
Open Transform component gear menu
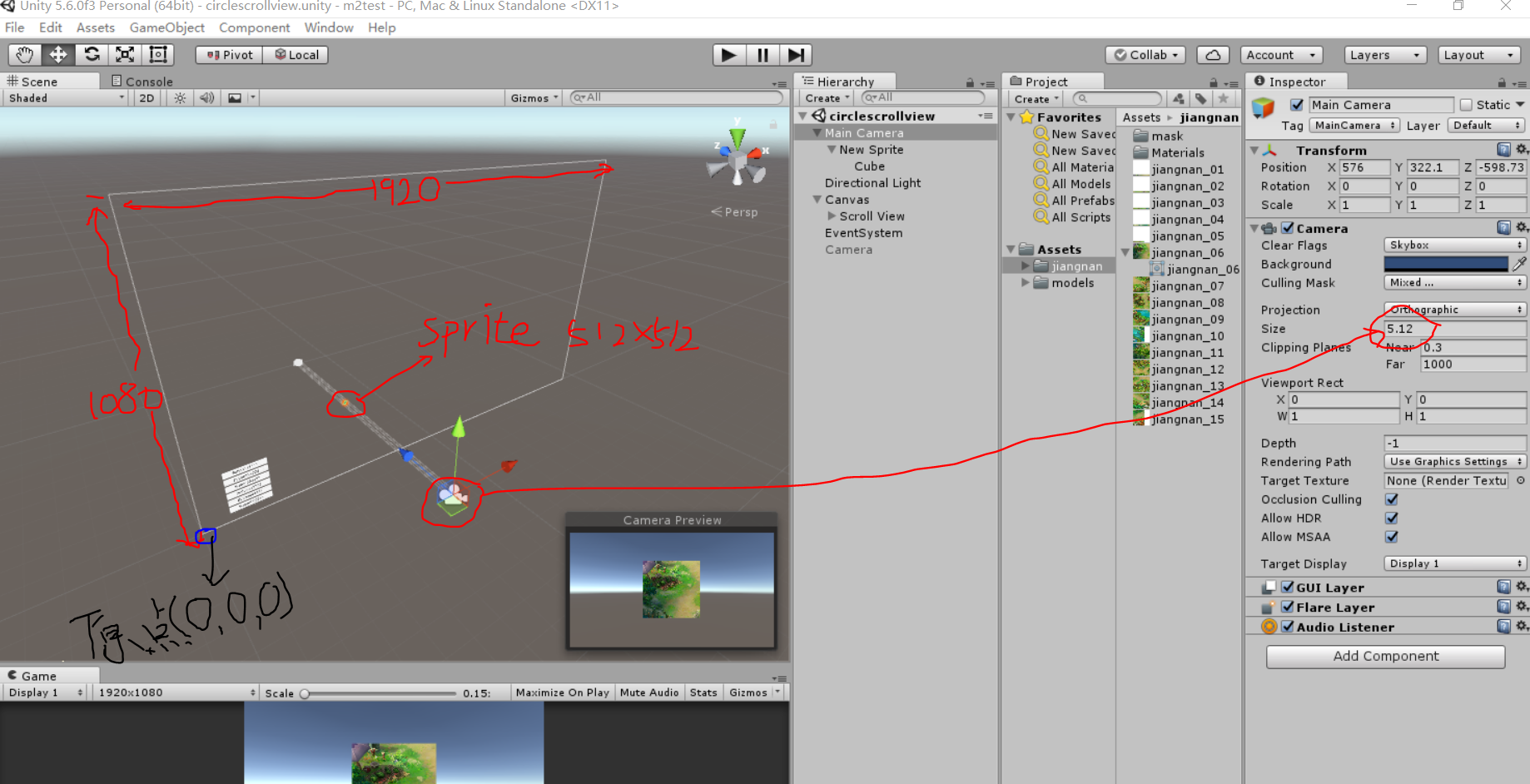click(1521, 150)
